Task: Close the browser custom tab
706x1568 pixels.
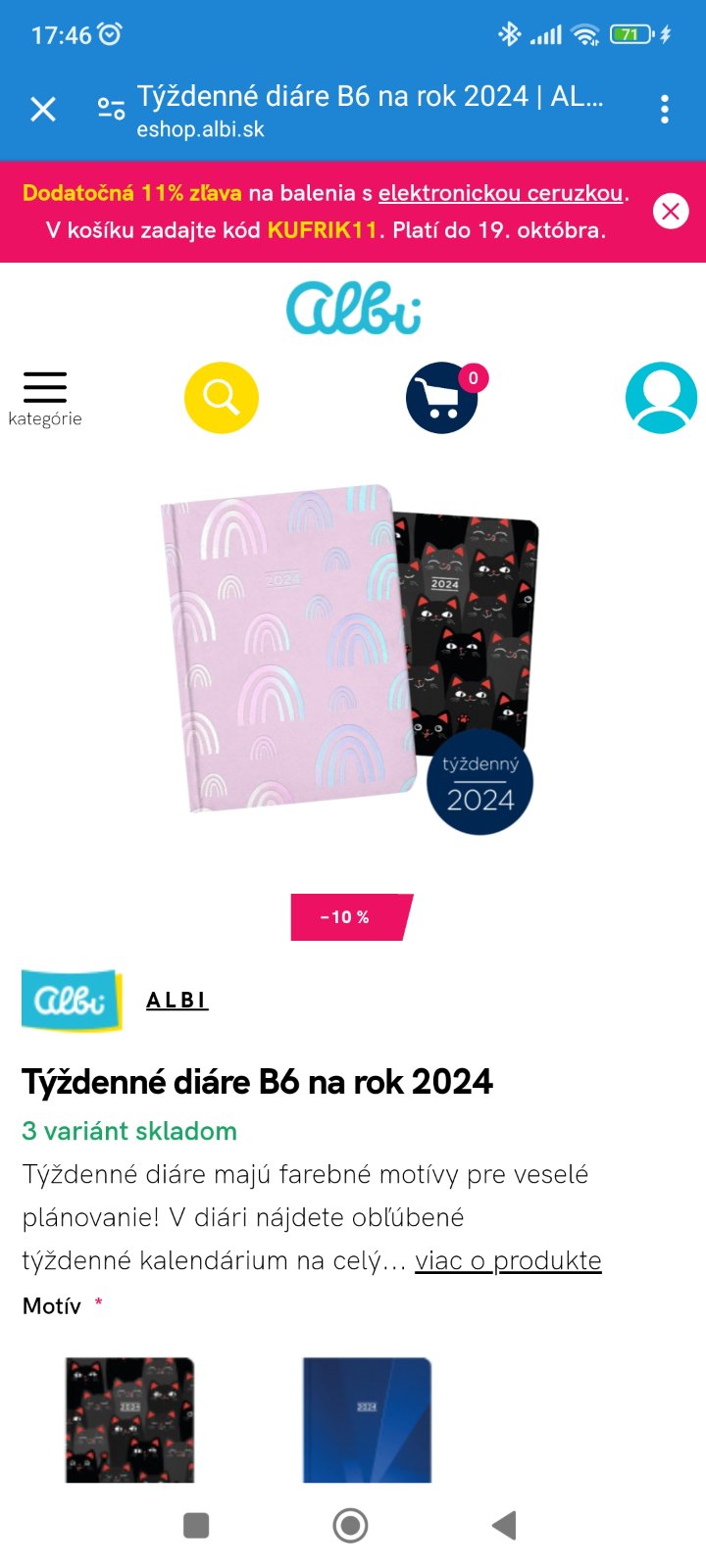Action: tap(43, 109)
